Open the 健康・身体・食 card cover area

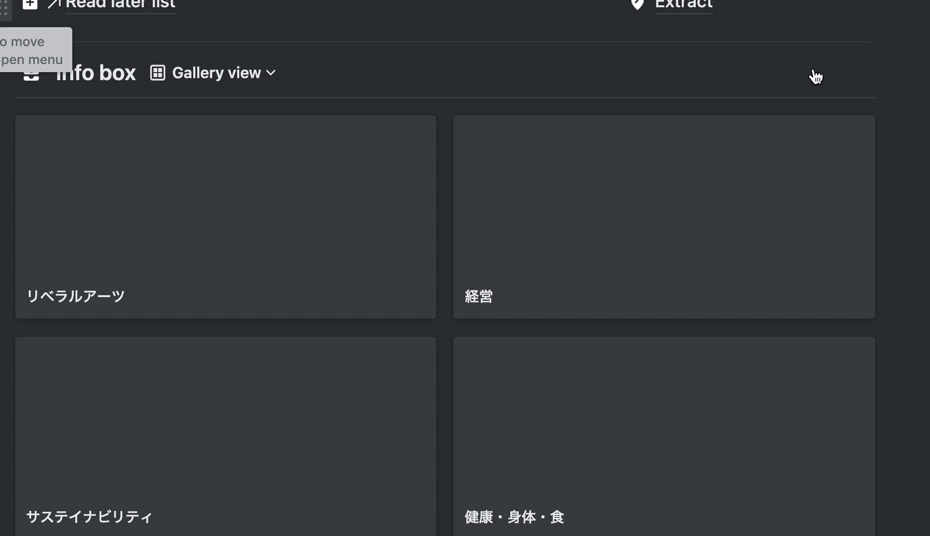tap(664, 416)
